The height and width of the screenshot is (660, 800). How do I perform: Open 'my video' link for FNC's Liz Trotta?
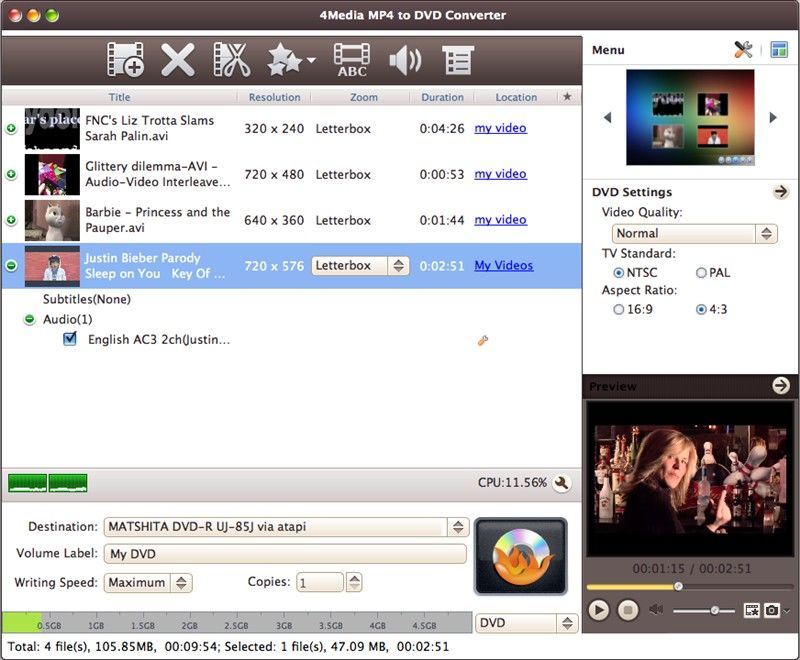pyautogui.click(x=501, y=128)
